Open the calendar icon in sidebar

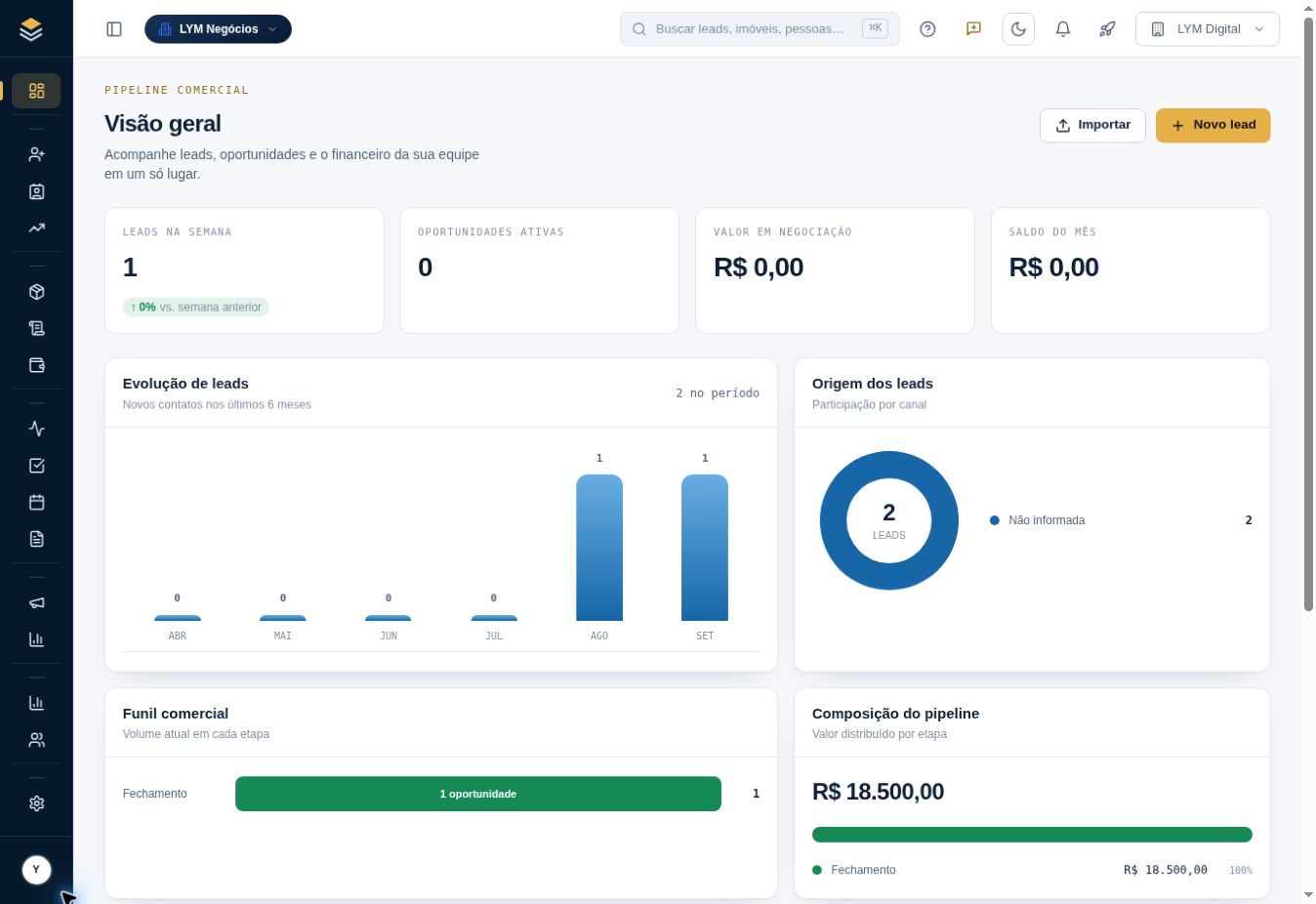pyautogui.click(x=36, y=502)
